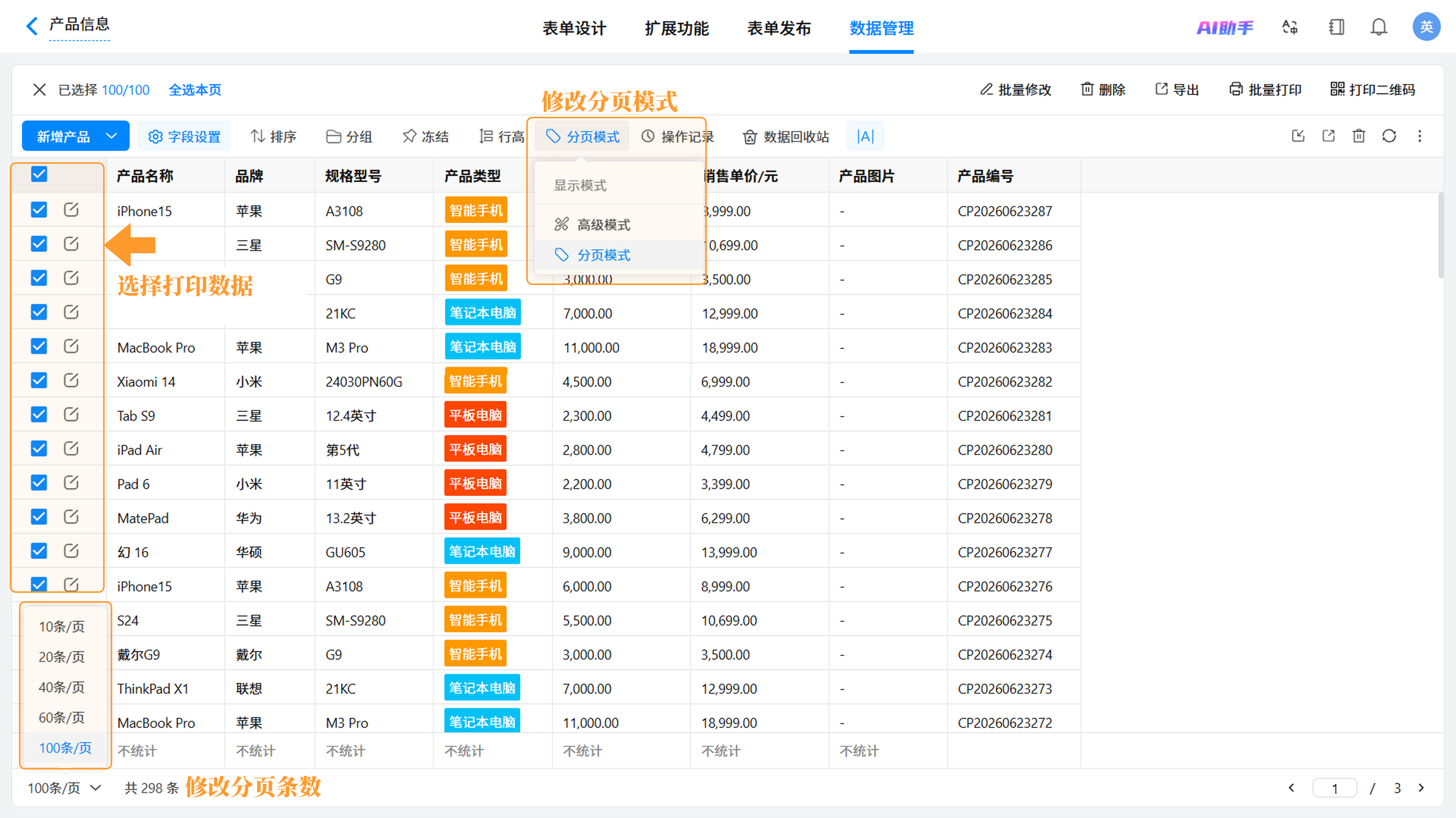Uncheck the 幻 16 row checkbox
The height and width of the screenshot is (818, 1456).
[39, 552]
